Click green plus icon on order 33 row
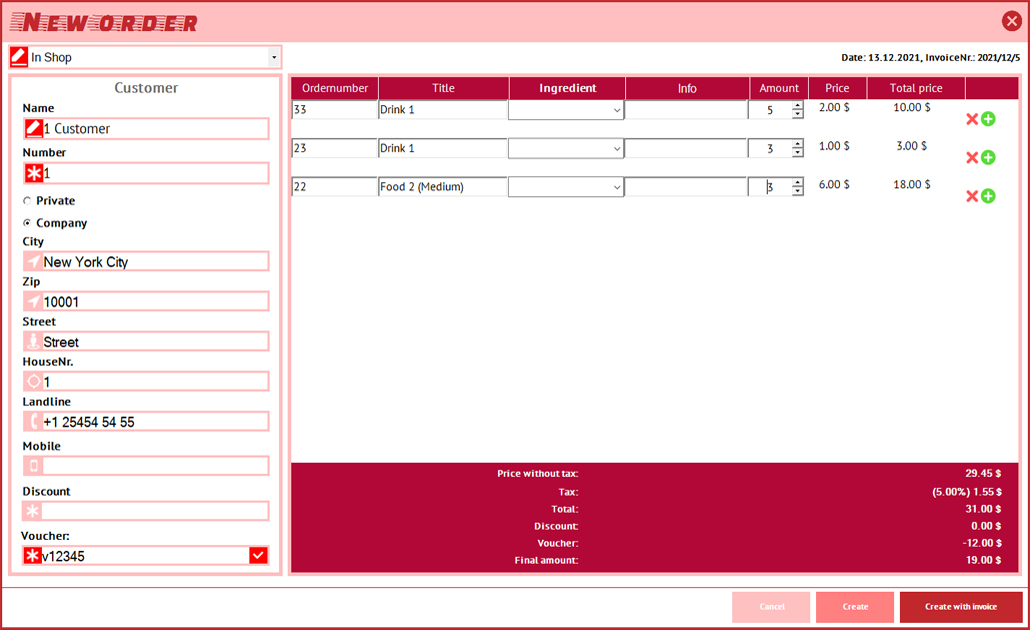This screenshot has width=1030, height=630. 988,119
